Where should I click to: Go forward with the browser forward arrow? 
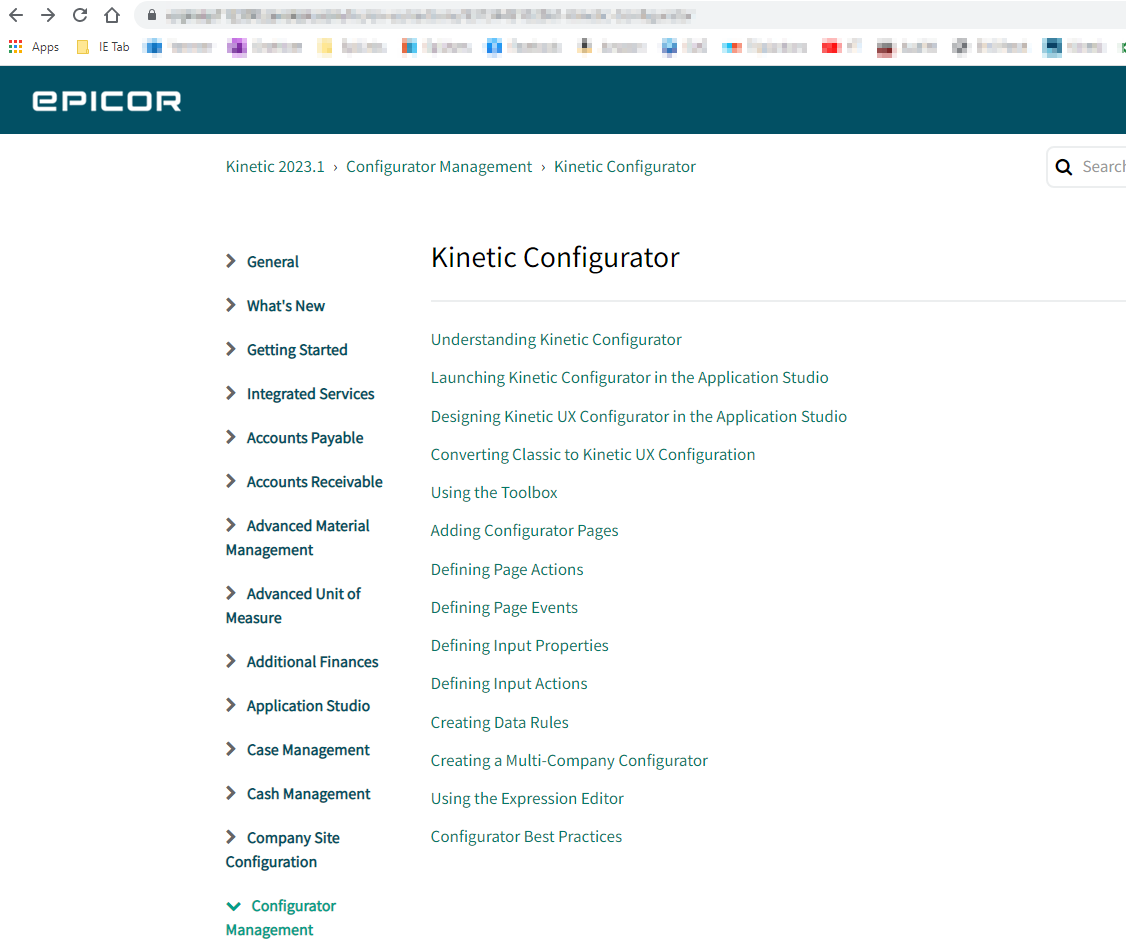tap(48, 15)
